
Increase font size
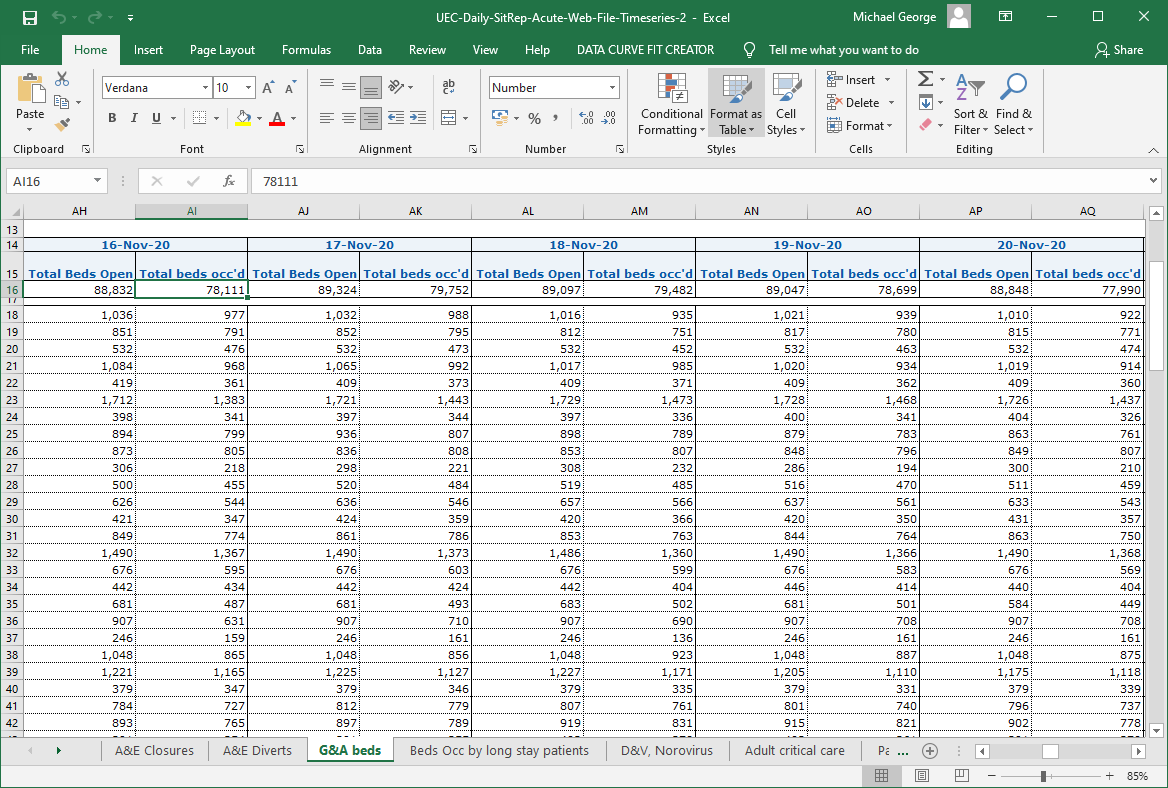click(x=268, y=87)
